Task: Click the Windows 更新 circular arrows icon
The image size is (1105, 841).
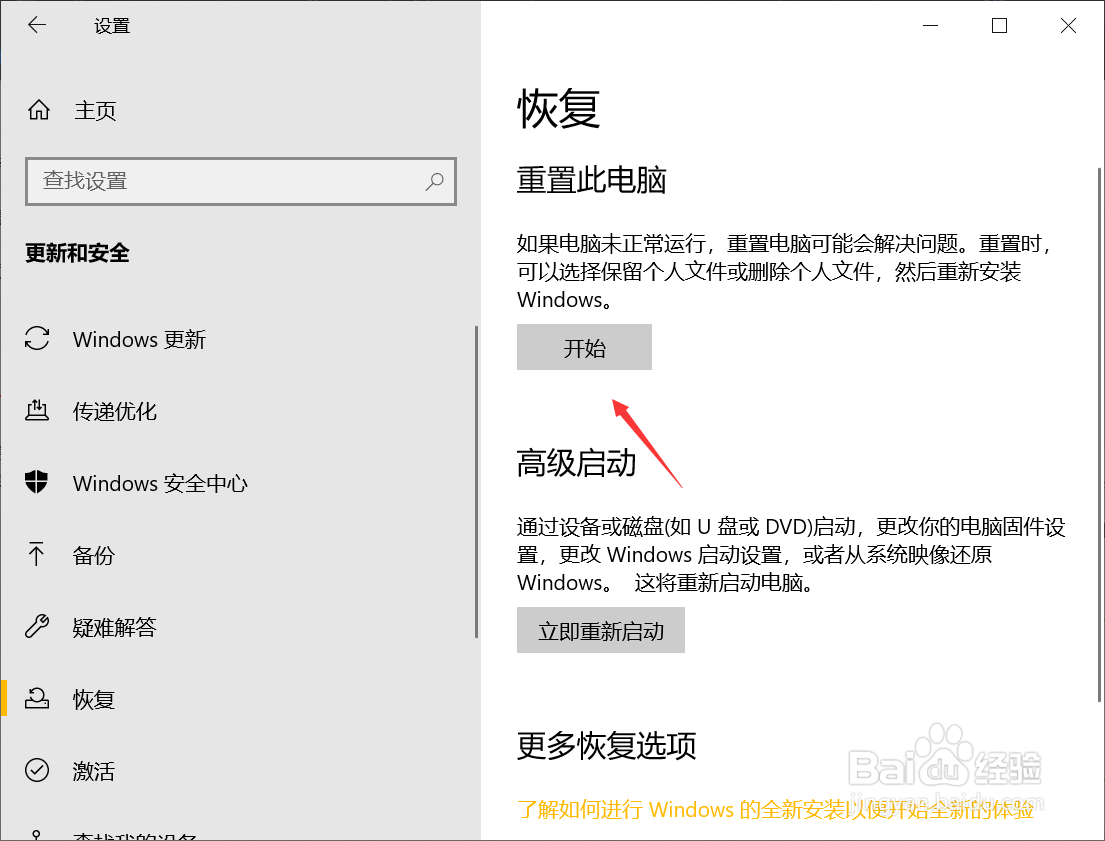Action: point(36,339)
